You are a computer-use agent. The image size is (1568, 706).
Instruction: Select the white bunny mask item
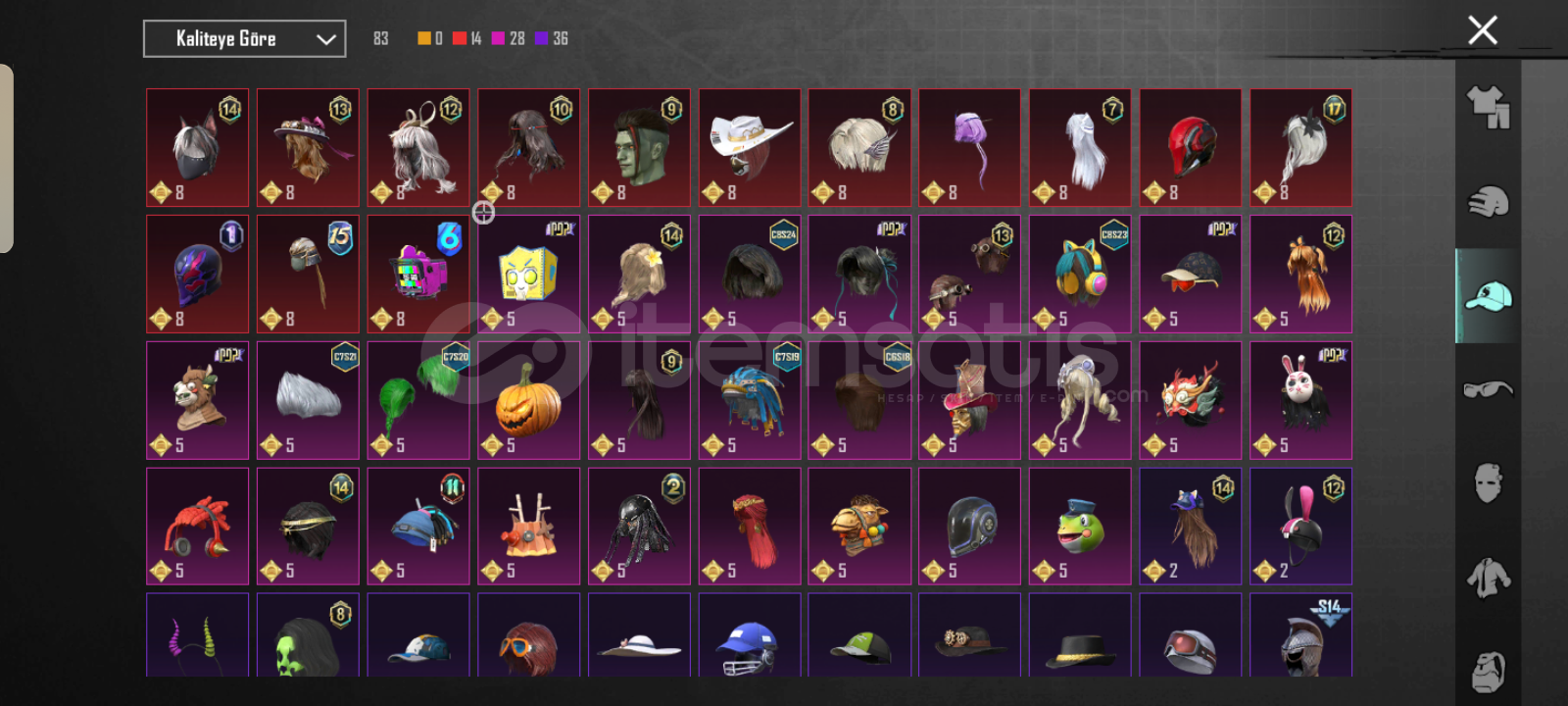pyautogui.click(x=1300, y=400)
